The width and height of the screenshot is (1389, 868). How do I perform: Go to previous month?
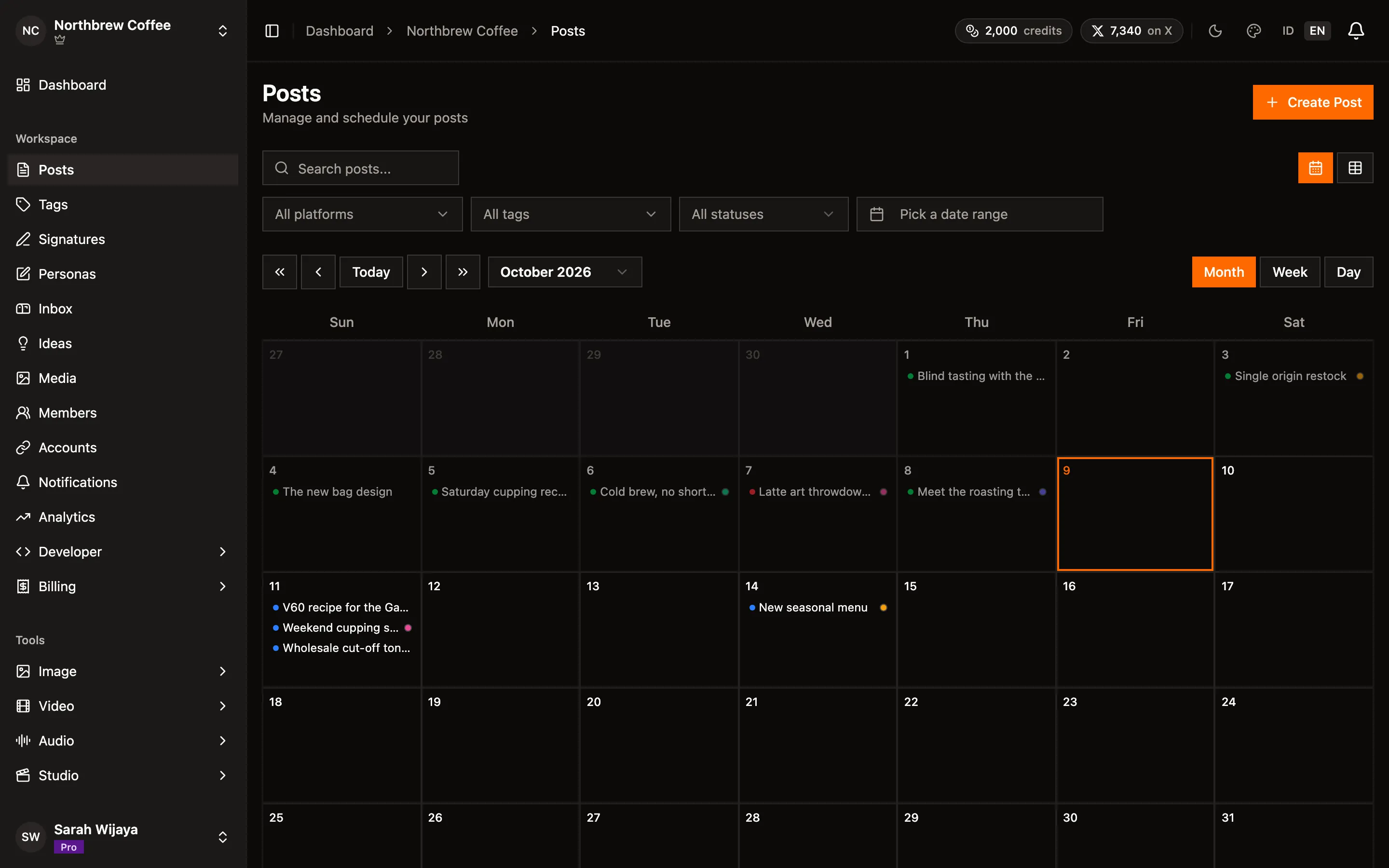(318, 272)
